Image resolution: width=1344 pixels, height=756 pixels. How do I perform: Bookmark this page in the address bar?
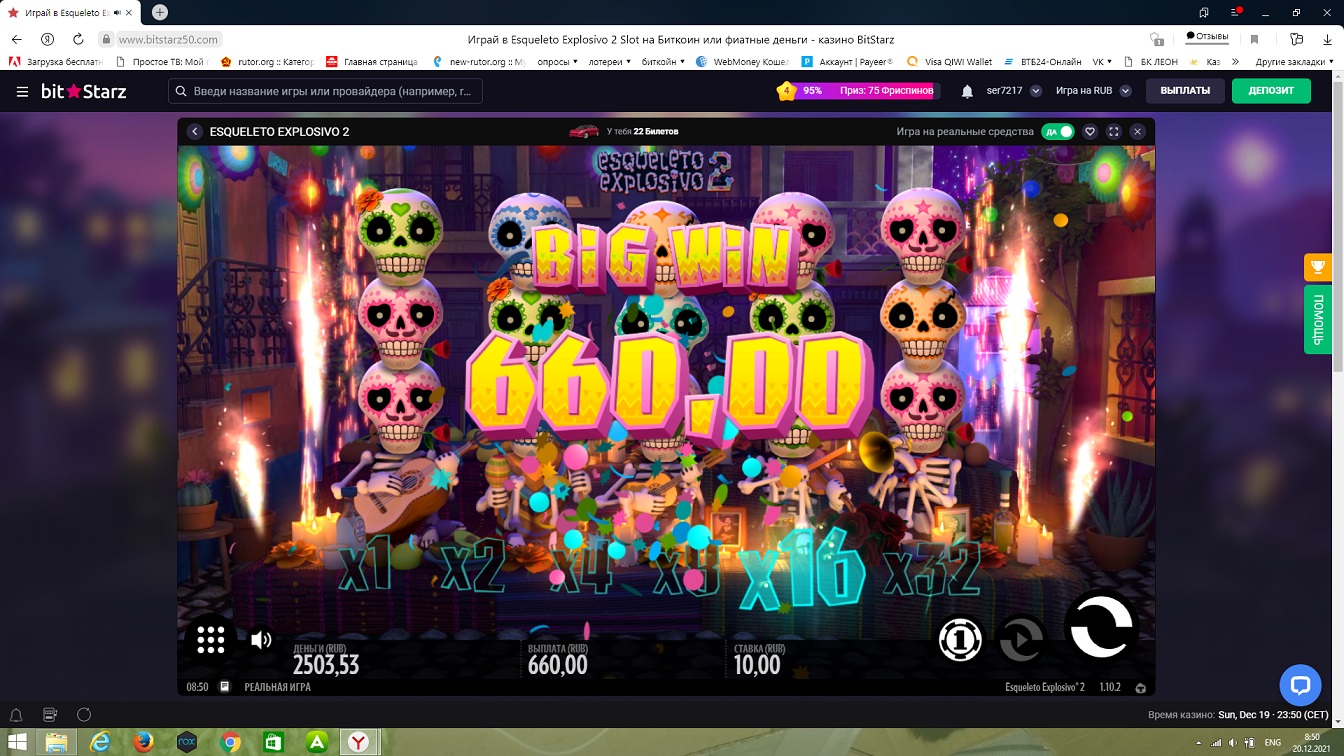[1254, 39]
